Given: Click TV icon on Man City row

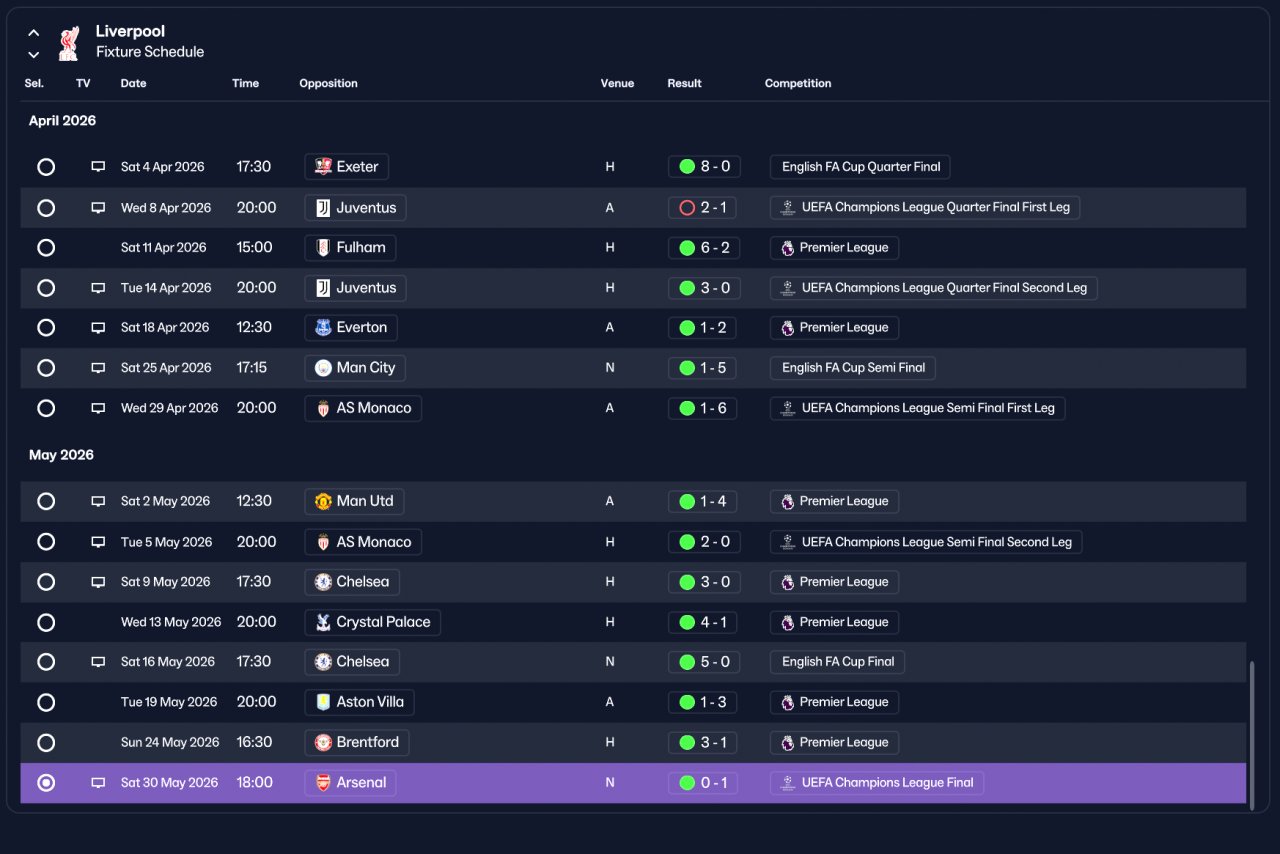Looking at the screenshot, I should [98, 368].
